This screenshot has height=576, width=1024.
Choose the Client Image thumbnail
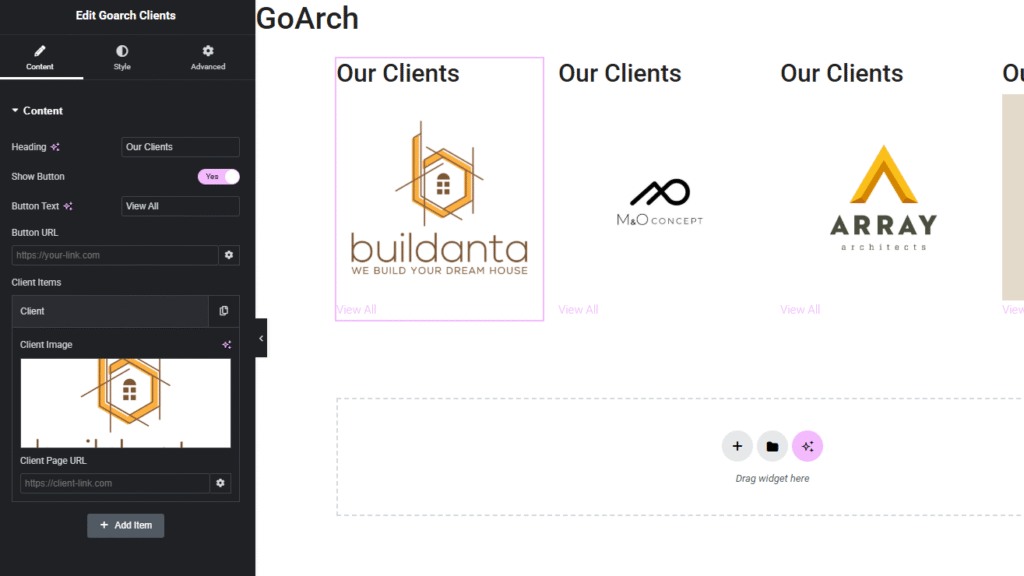(125, 403)
